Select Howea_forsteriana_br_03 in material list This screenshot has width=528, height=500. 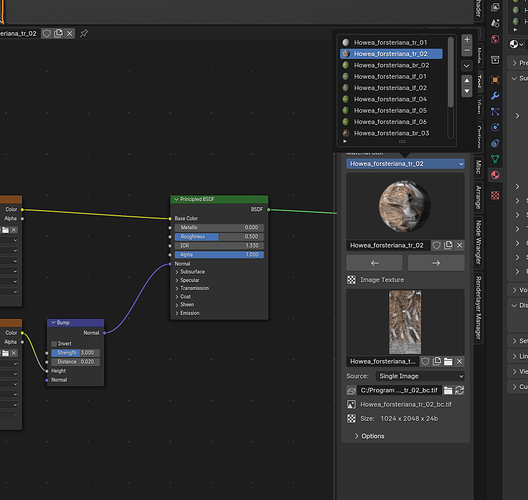pos(391,133)
